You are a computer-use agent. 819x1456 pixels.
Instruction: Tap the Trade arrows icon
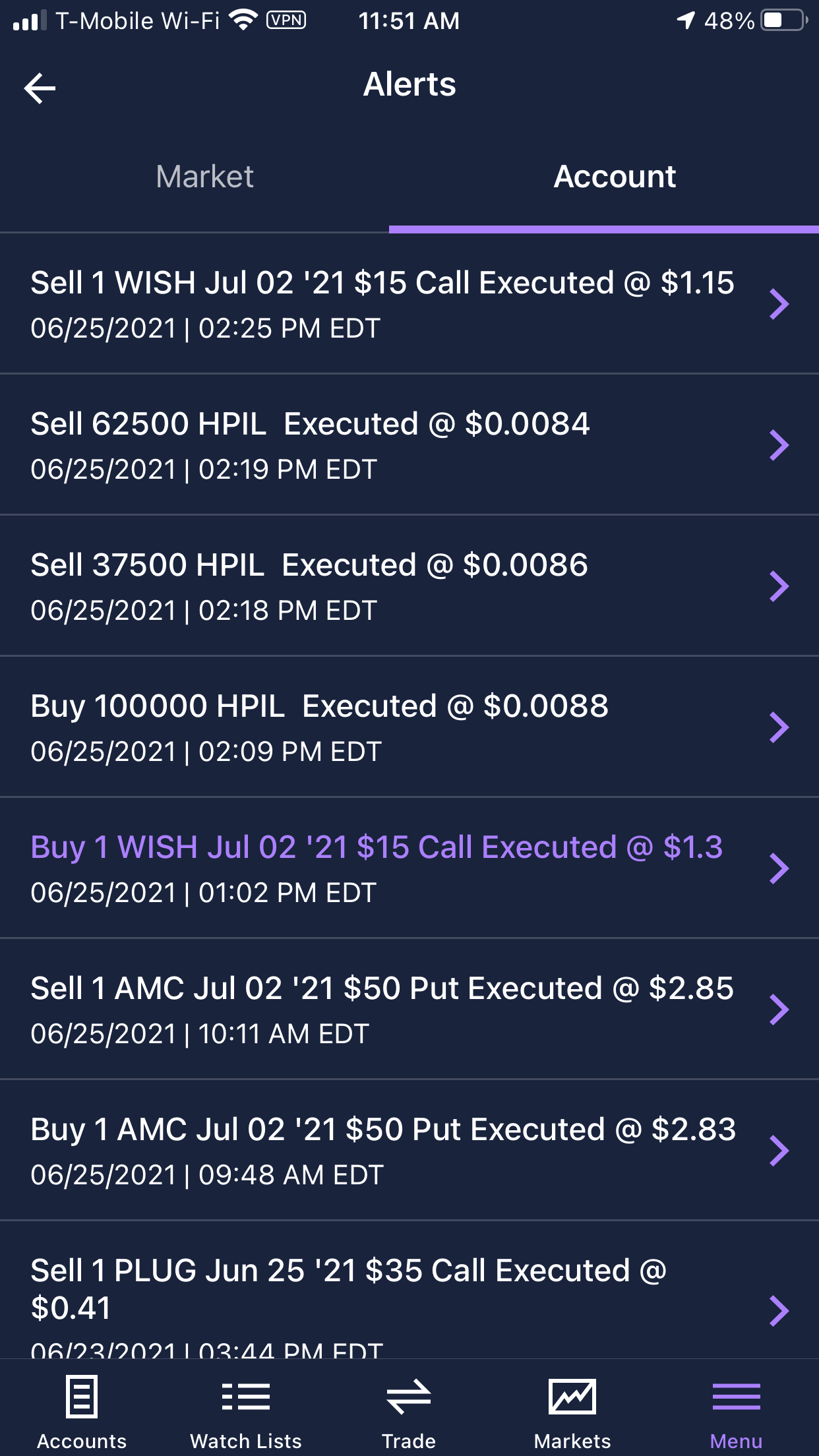click(409, 1396)
